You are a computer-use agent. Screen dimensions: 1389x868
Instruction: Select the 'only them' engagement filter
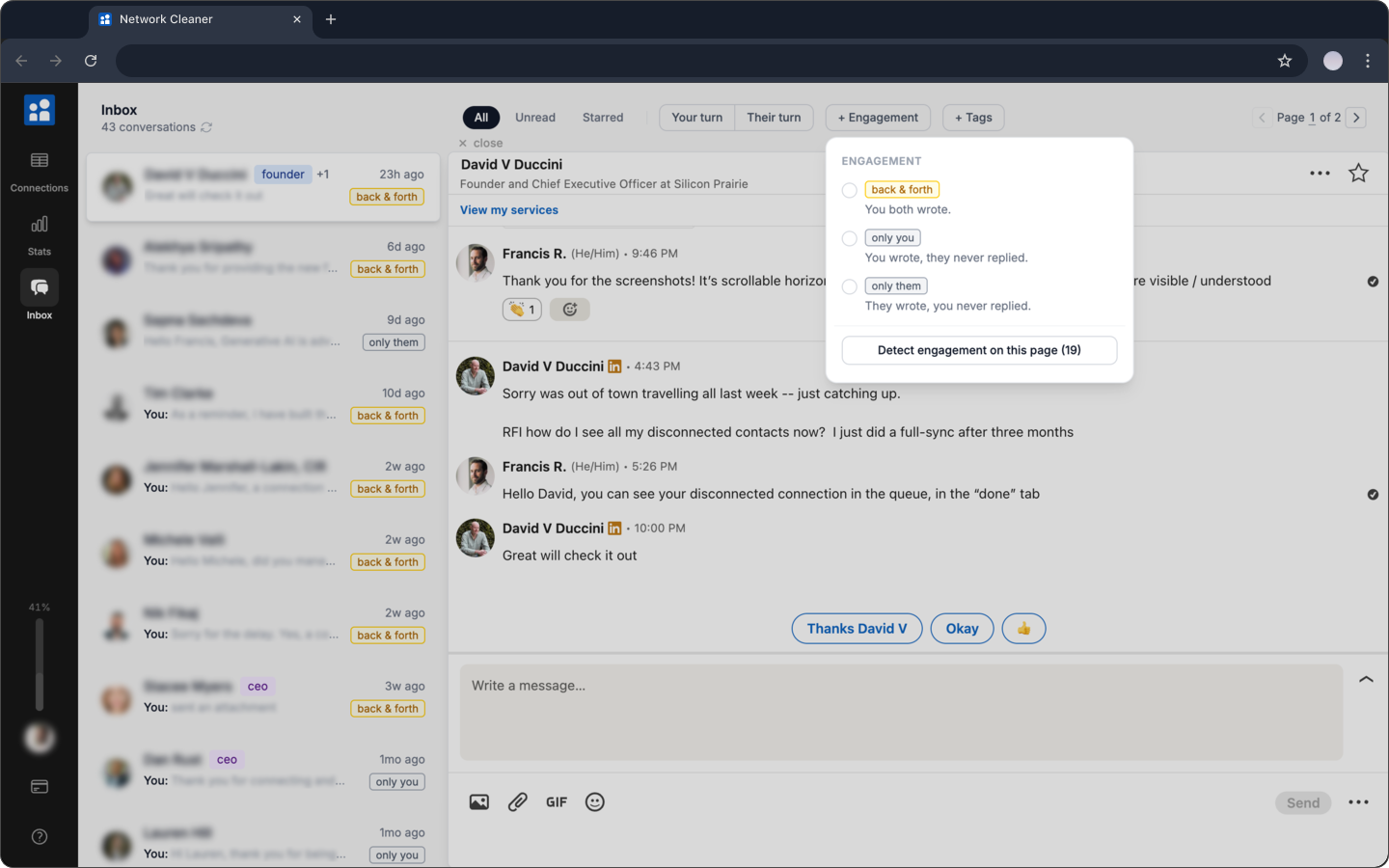850,287
